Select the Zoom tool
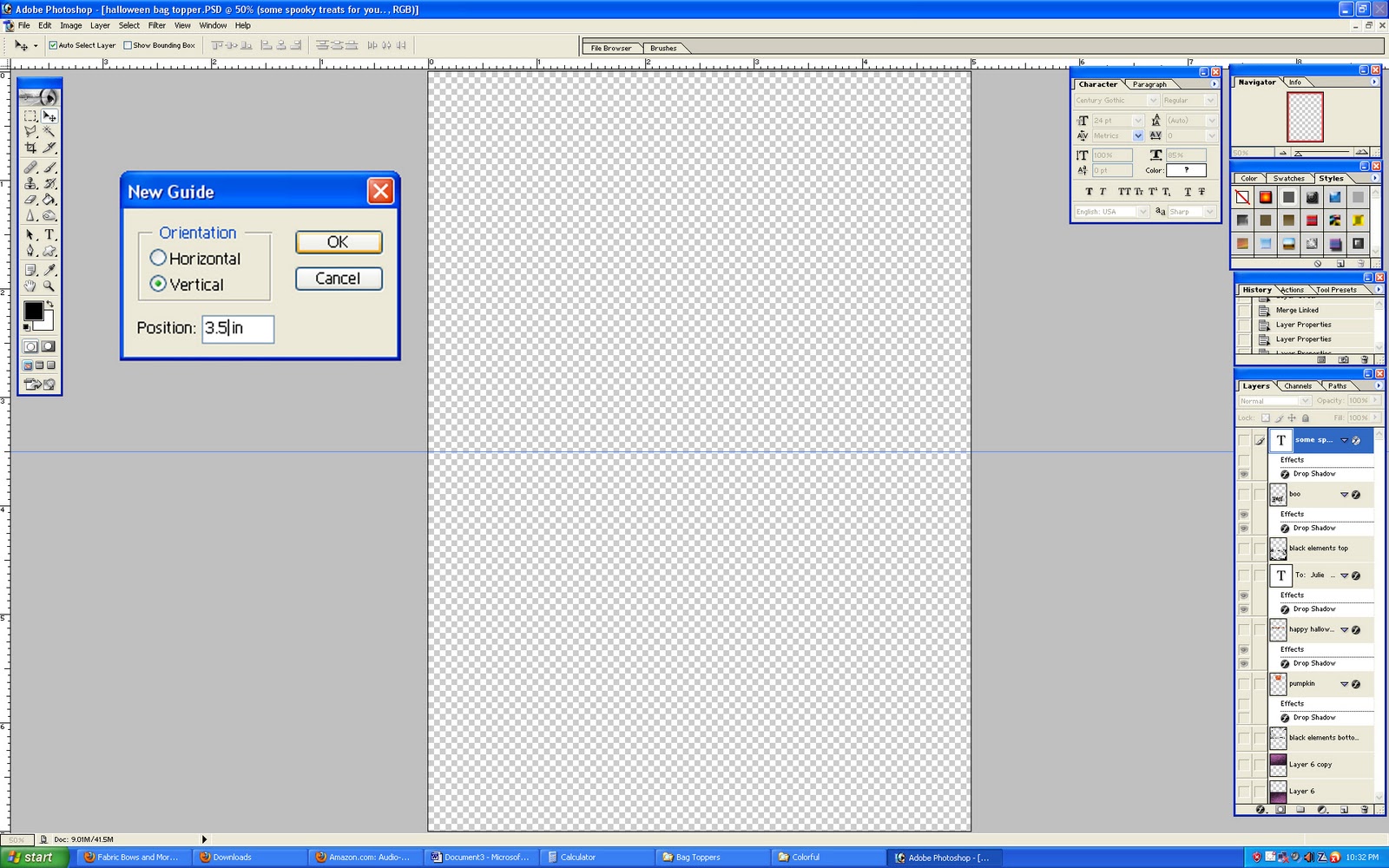This screenshot has height=868, width=1389. [x=49, y=287]
